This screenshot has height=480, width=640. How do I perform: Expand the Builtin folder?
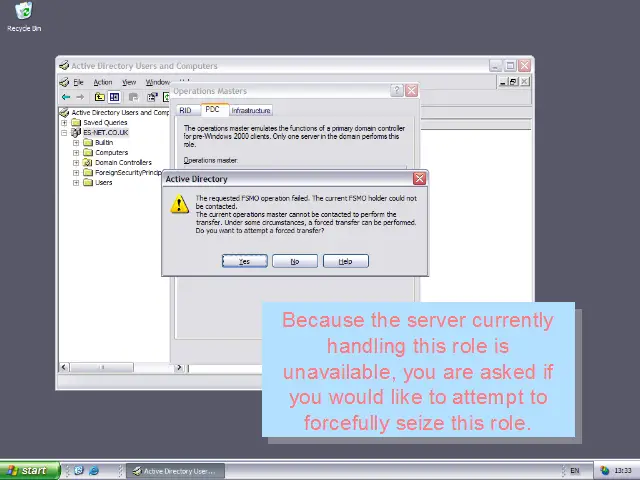pos(76,142)
